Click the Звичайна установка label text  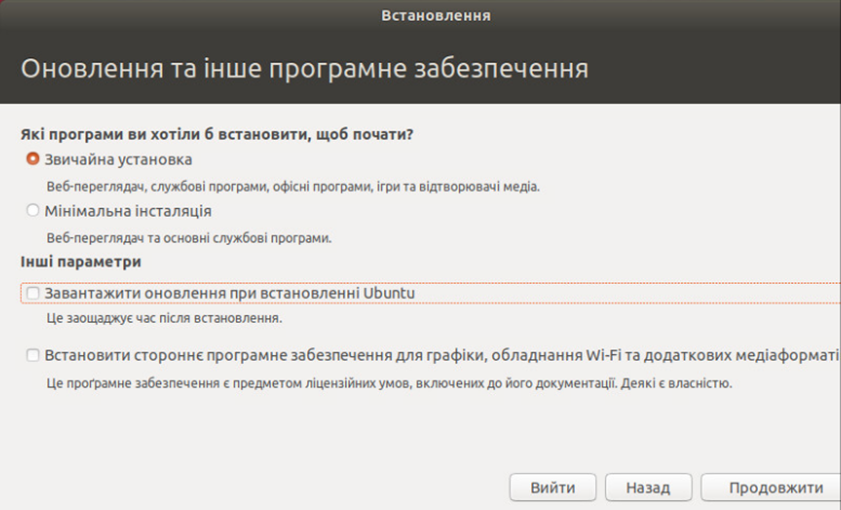pyautogui.click(x=118, y=159)
